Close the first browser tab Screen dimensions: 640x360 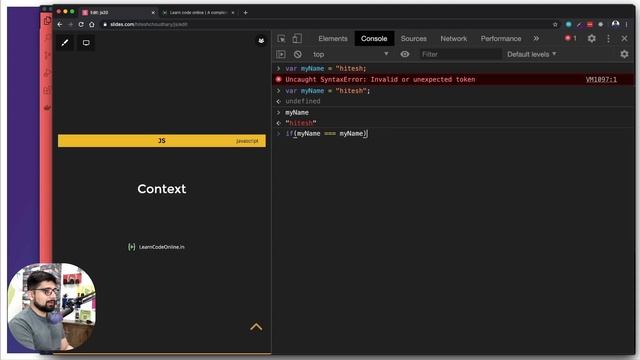(153, 13)
